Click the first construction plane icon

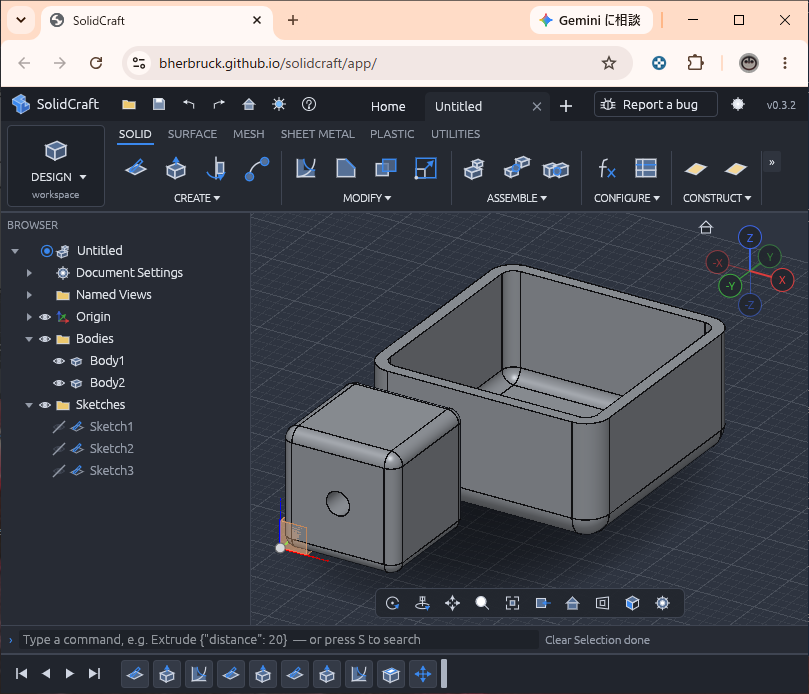pyautogui.click(x=695, y=169)
